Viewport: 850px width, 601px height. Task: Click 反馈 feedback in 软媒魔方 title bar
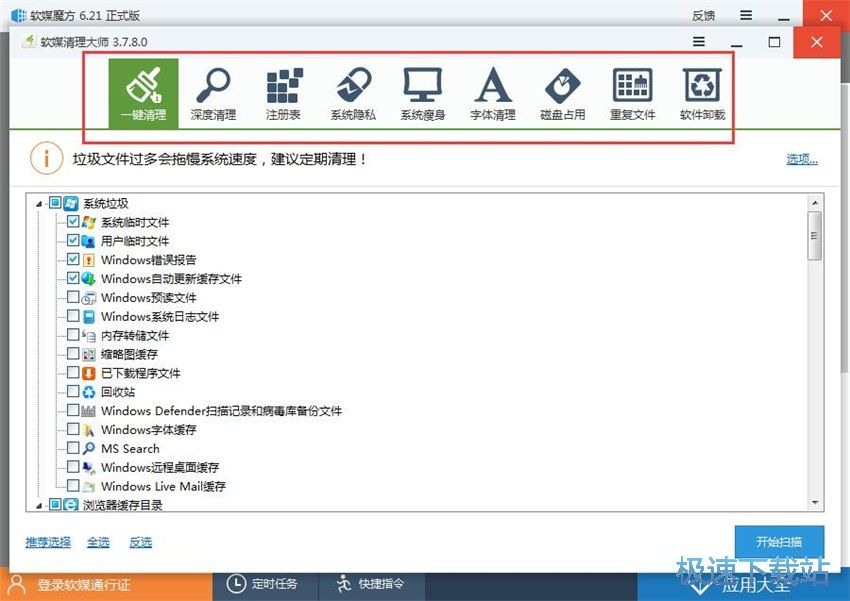[704, 16]
